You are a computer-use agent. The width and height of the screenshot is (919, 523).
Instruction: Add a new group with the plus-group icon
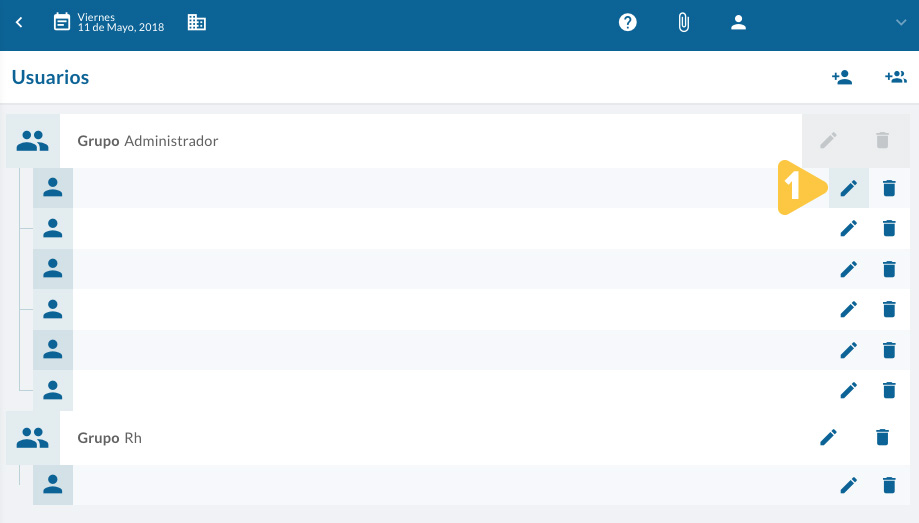[x=896, y=77]
